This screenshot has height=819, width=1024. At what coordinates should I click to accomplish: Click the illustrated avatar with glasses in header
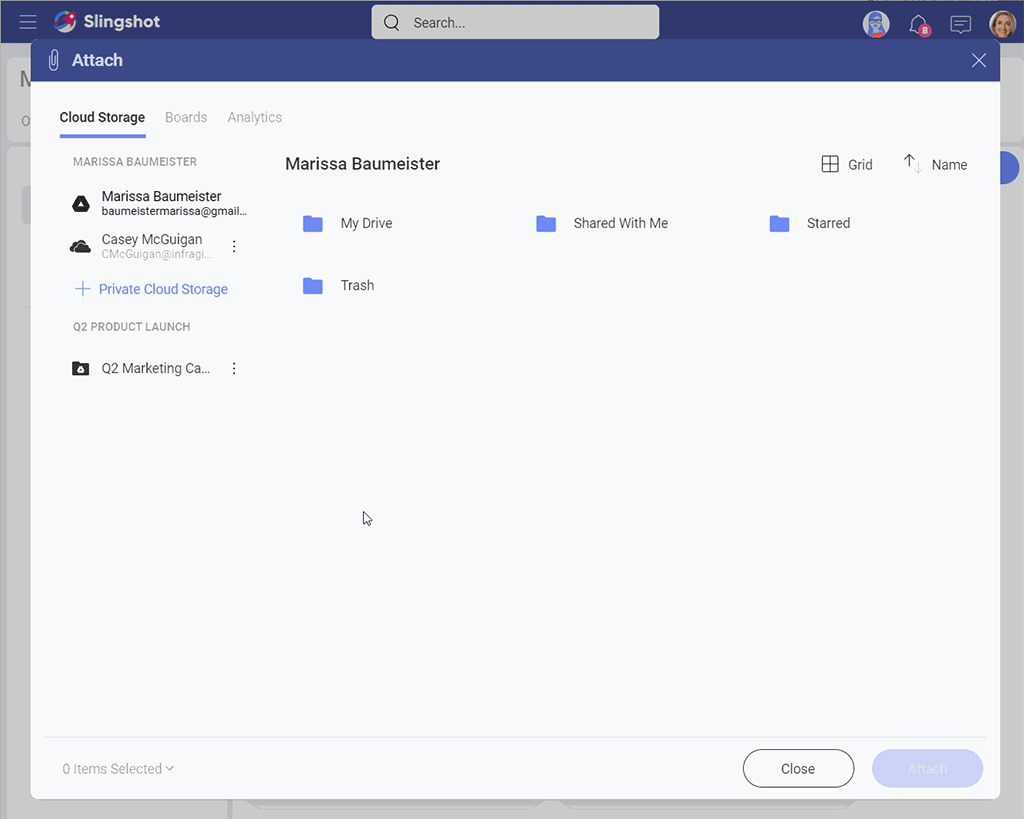pos(876,24)
